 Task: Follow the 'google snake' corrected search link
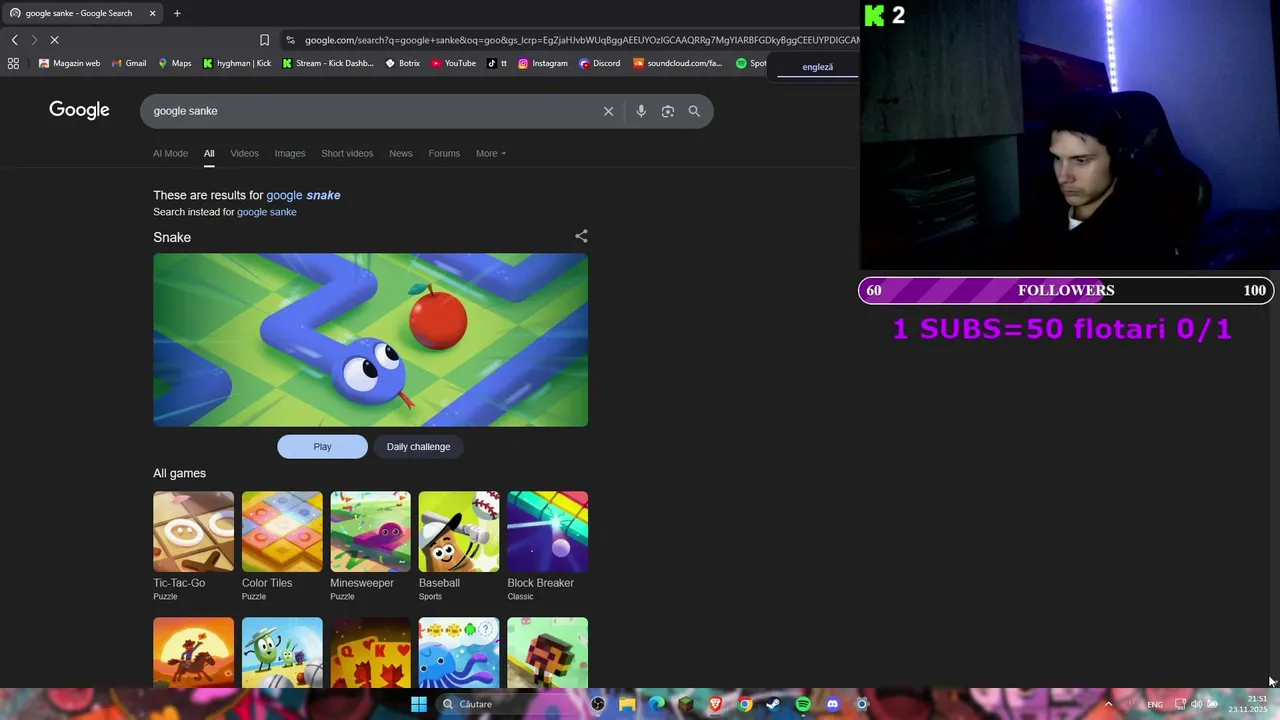tap(303, 195)
